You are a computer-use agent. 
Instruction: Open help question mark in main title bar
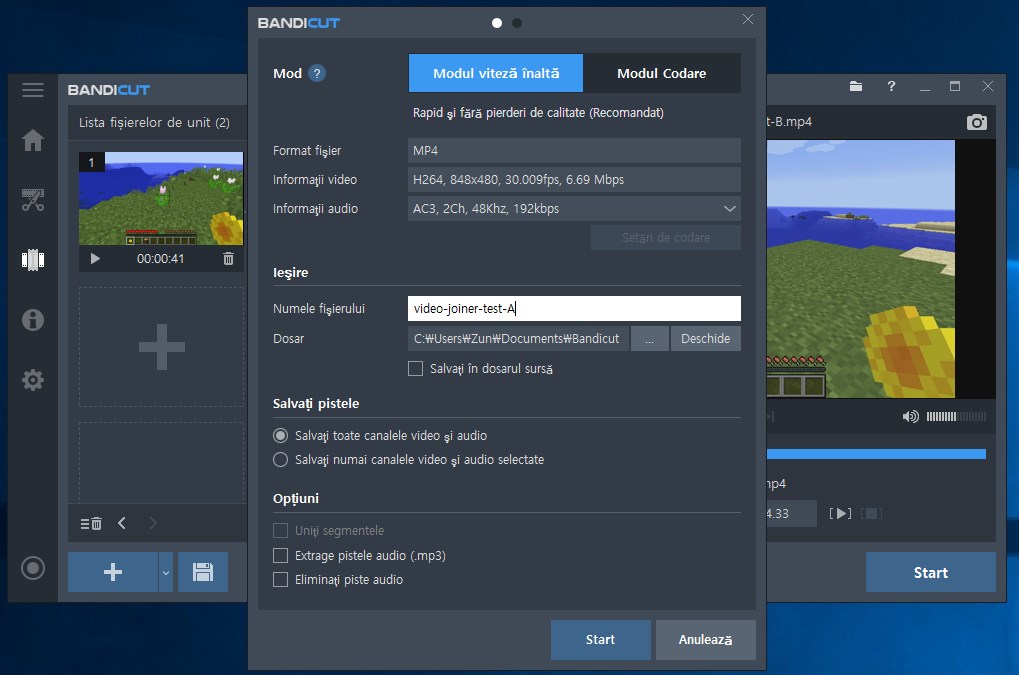click(891, 86)
